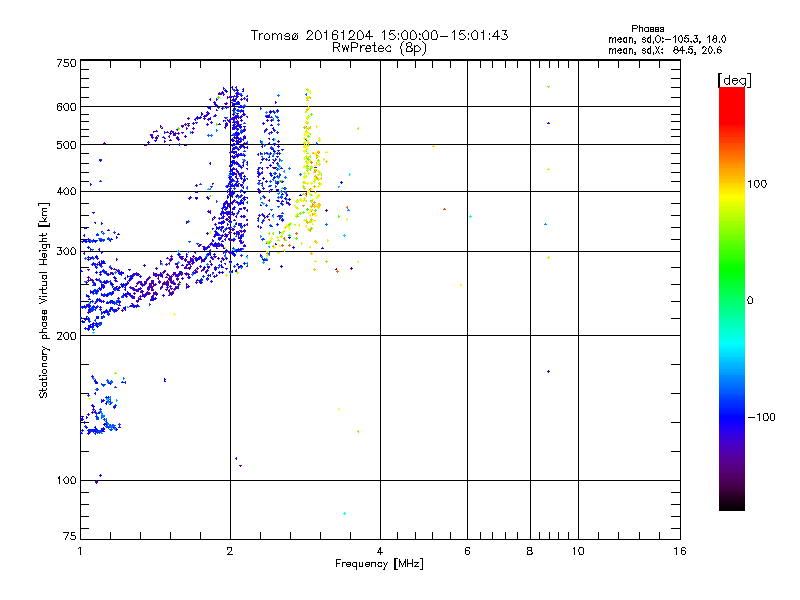Image resolution: width=800 pixels, height=600 pixels.
Task: Click the x-axis label "8"
Action: [530, 551]
